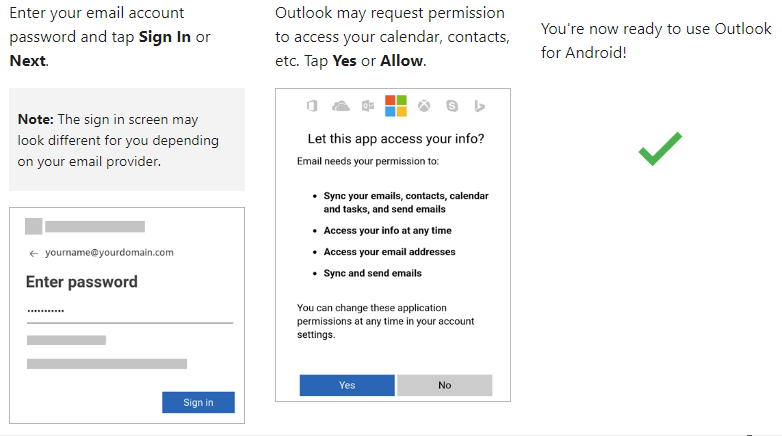Click the Note about sign in screen

(x=127, y=140)
